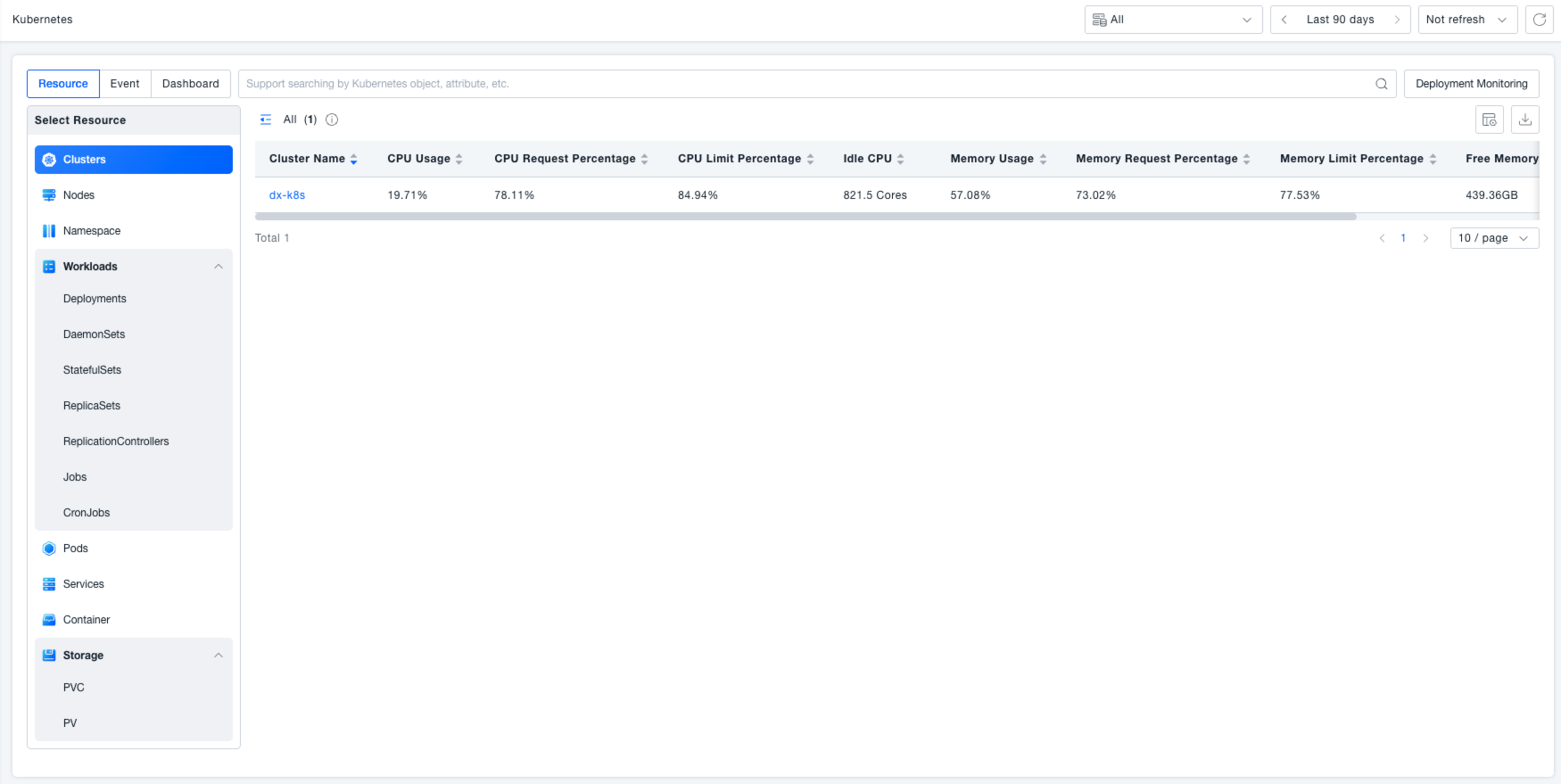Select Nodes in the resource list
The height and width of the screenshot is (784, 1561).
78,195
